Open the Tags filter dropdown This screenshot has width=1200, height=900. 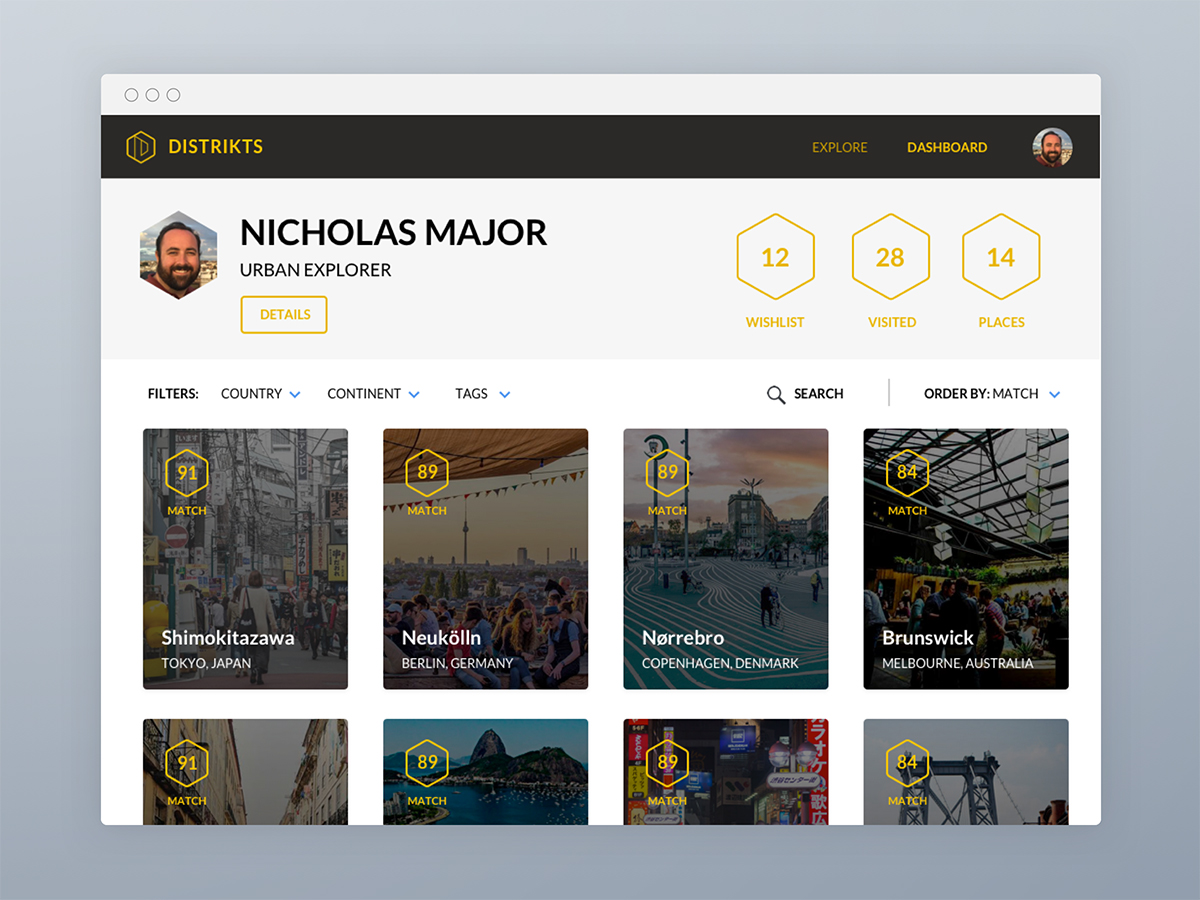pos(482,394)
